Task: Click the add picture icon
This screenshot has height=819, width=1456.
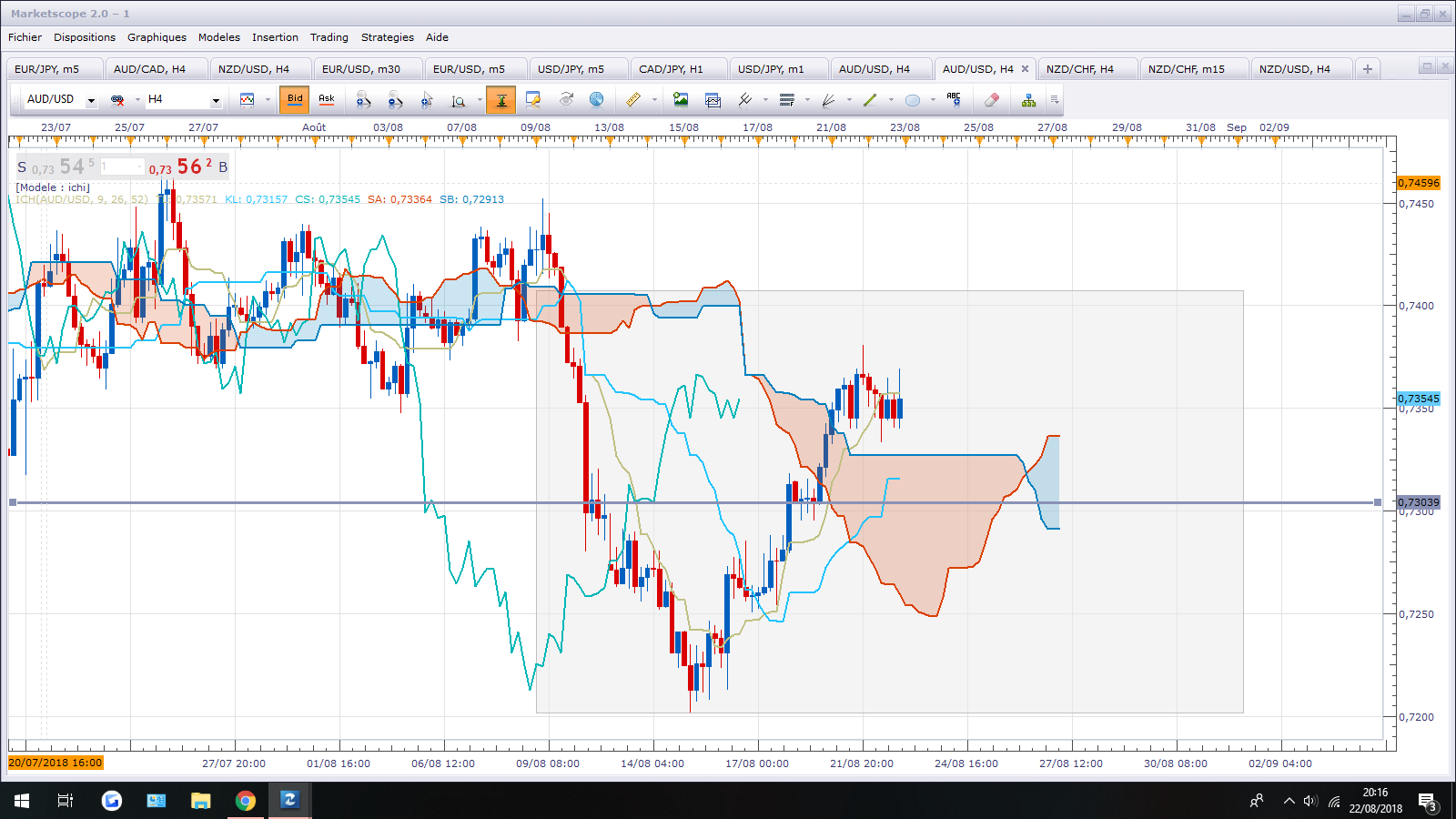Action: [681, 100]
